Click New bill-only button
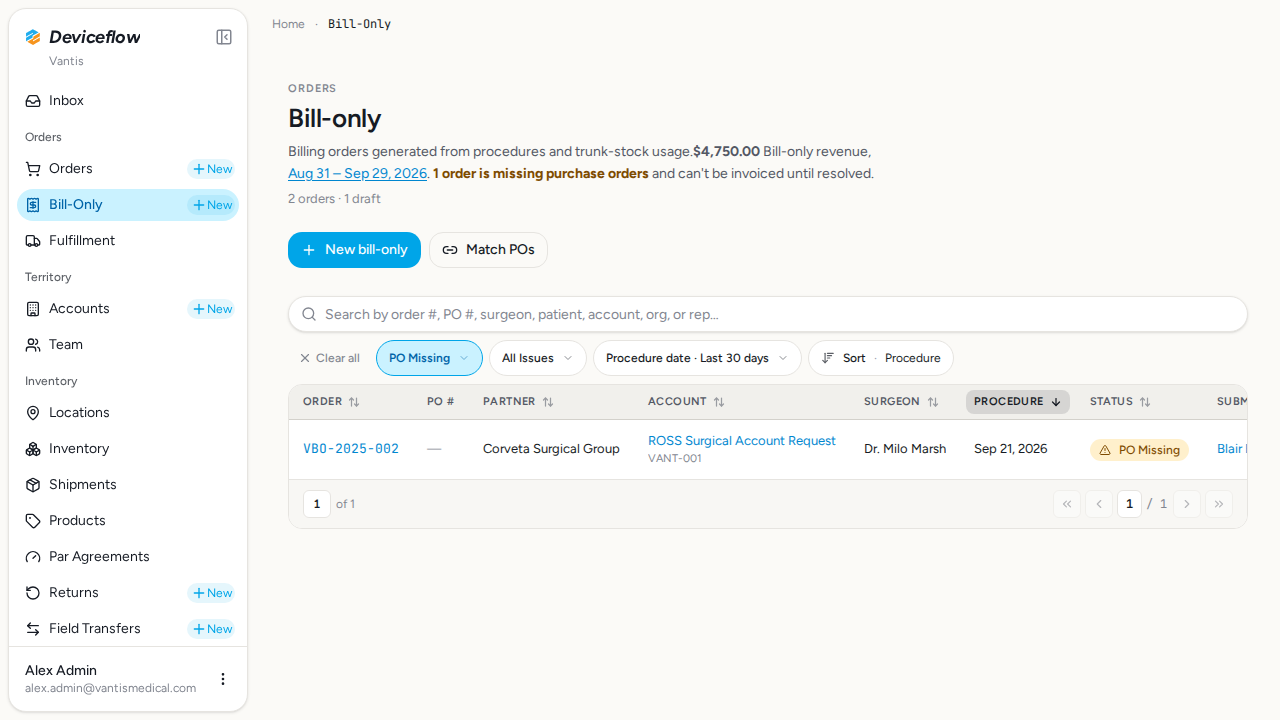Image resolution: width=1280 pixels, height=720 pixels. [x=354, y=250]
